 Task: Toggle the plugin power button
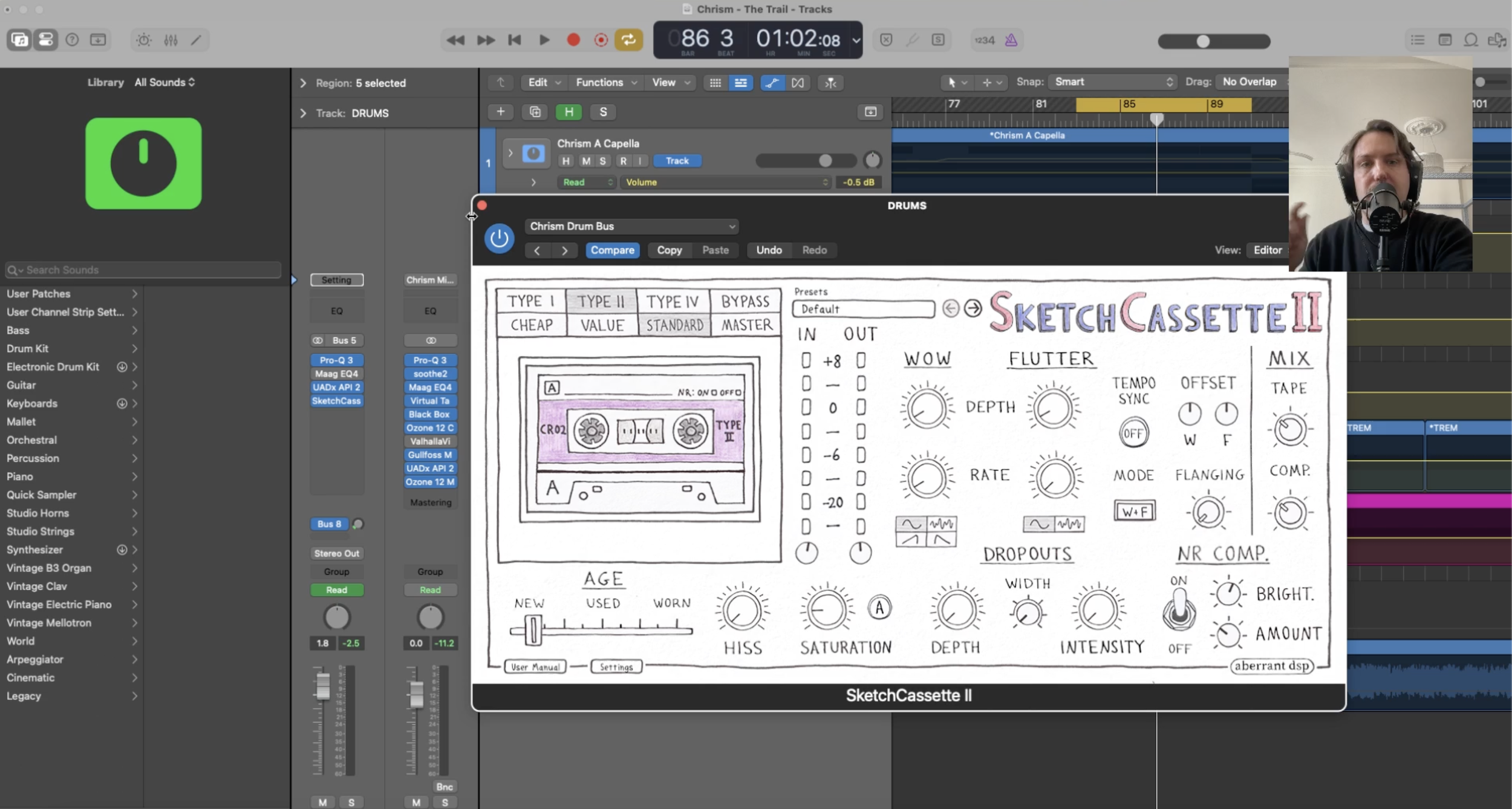(x=499, y=238)
